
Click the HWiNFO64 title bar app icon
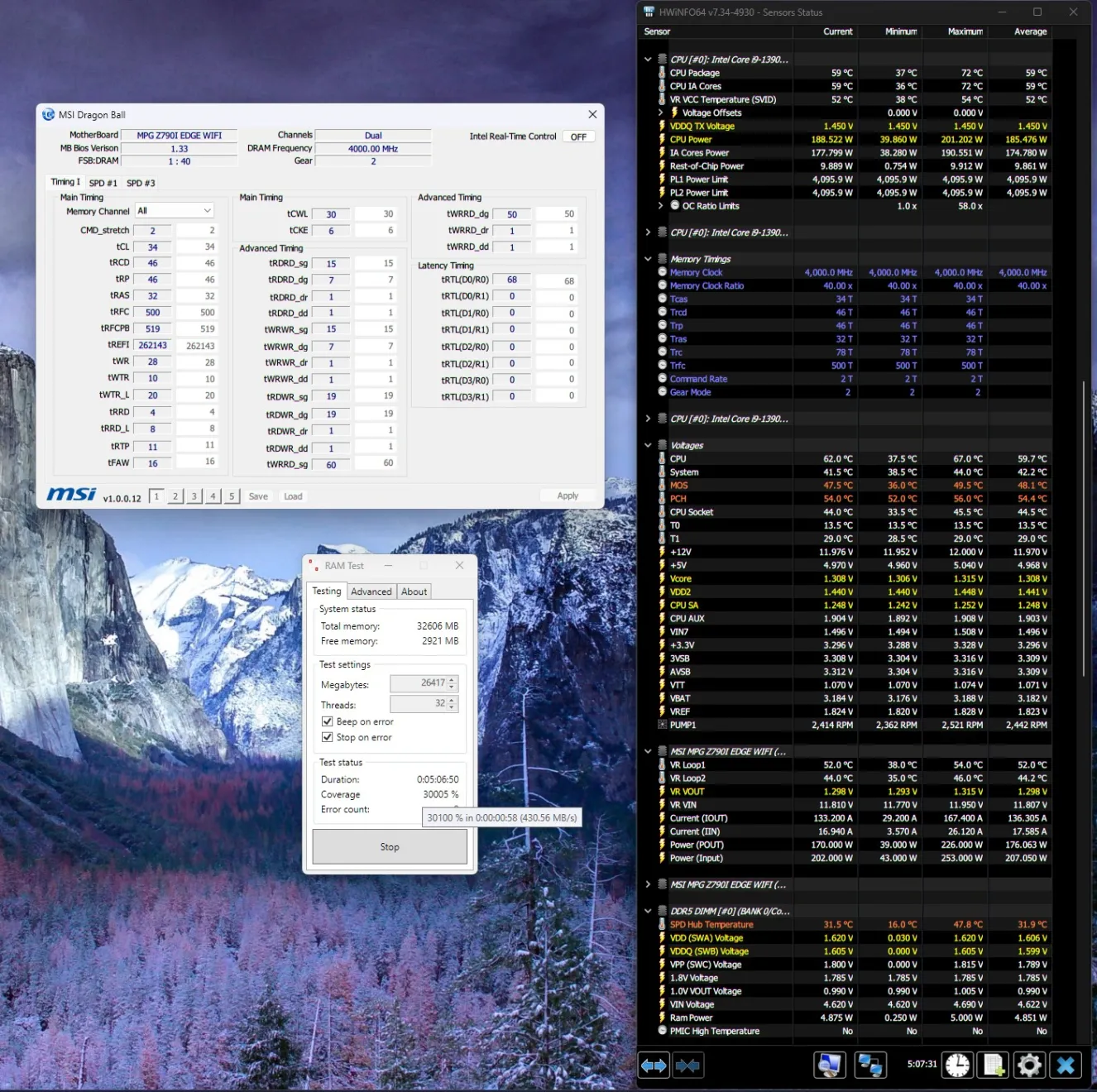tap(649, 12)
